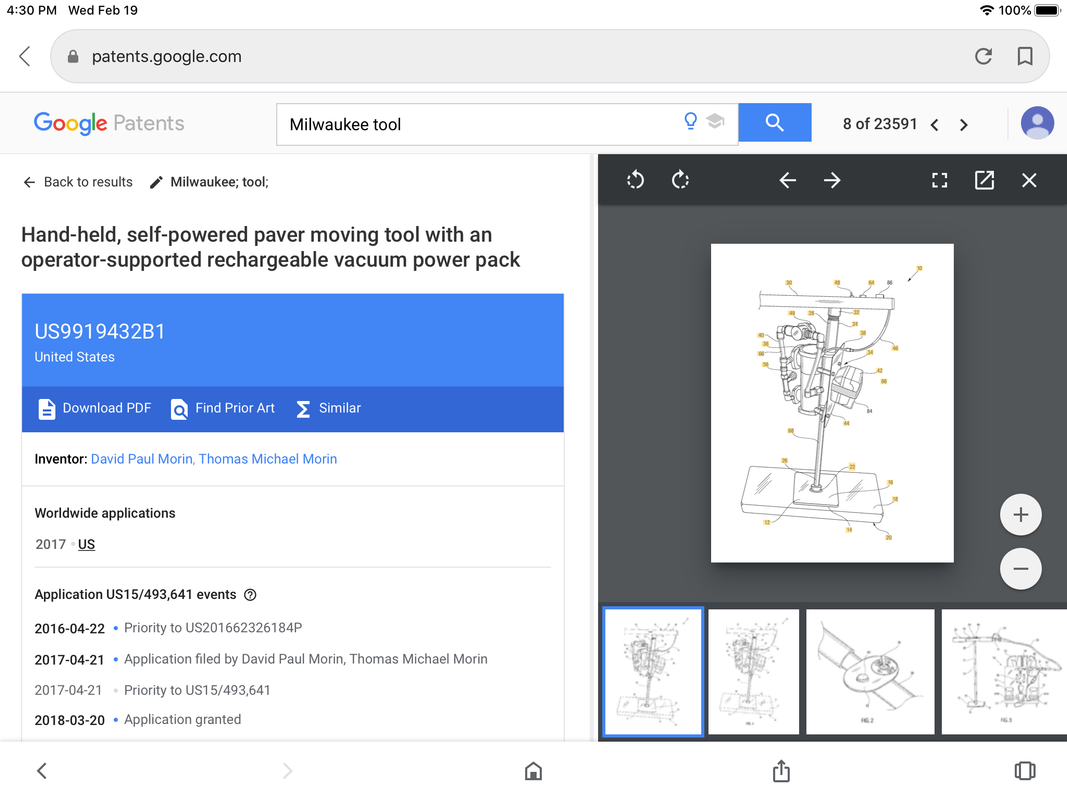The height and width of the screenshot is (800, 1067).
Task: Select the FIG. 2 thumbnail
Action: (870, 671)
